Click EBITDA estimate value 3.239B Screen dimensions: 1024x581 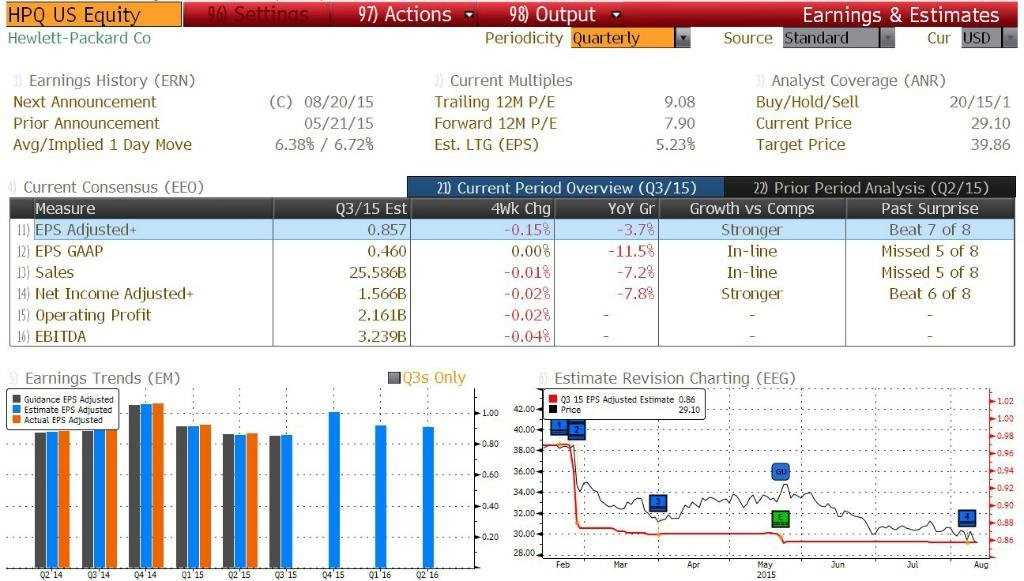coord(382,336)
